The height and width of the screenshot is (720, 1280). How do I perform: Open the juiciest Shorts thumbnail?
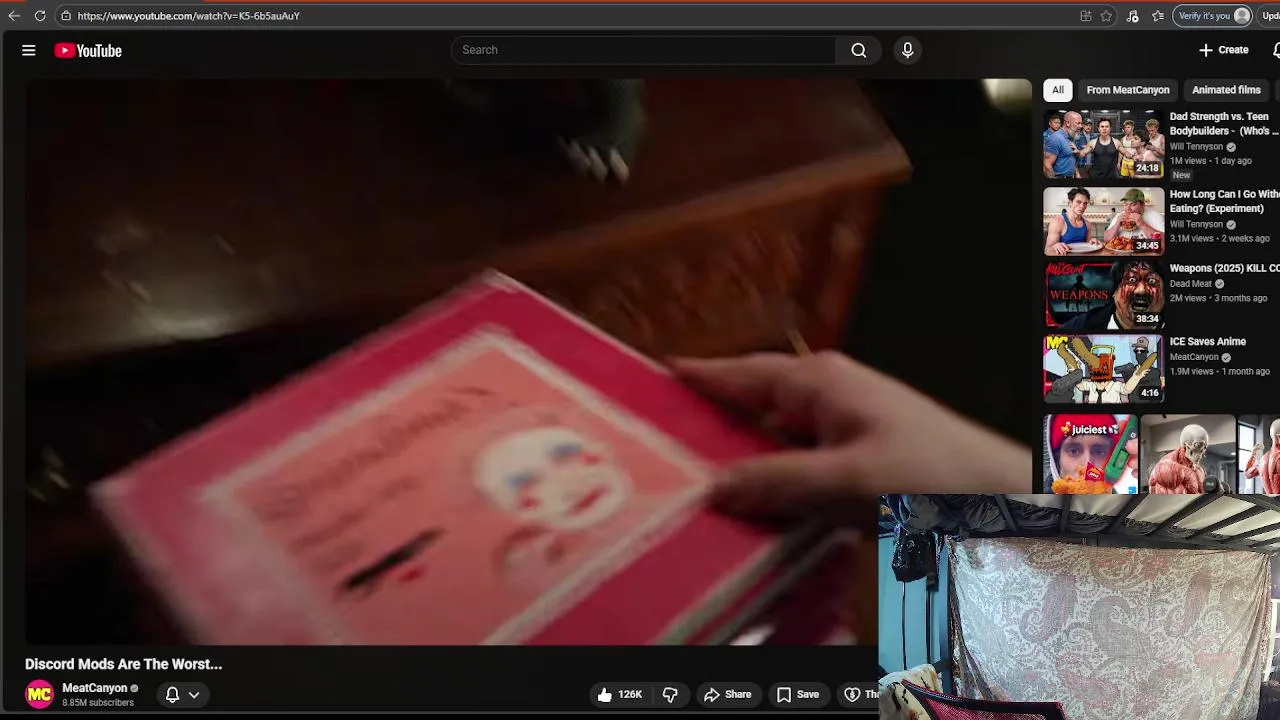pyautogui.click(x=1090, y=455)
